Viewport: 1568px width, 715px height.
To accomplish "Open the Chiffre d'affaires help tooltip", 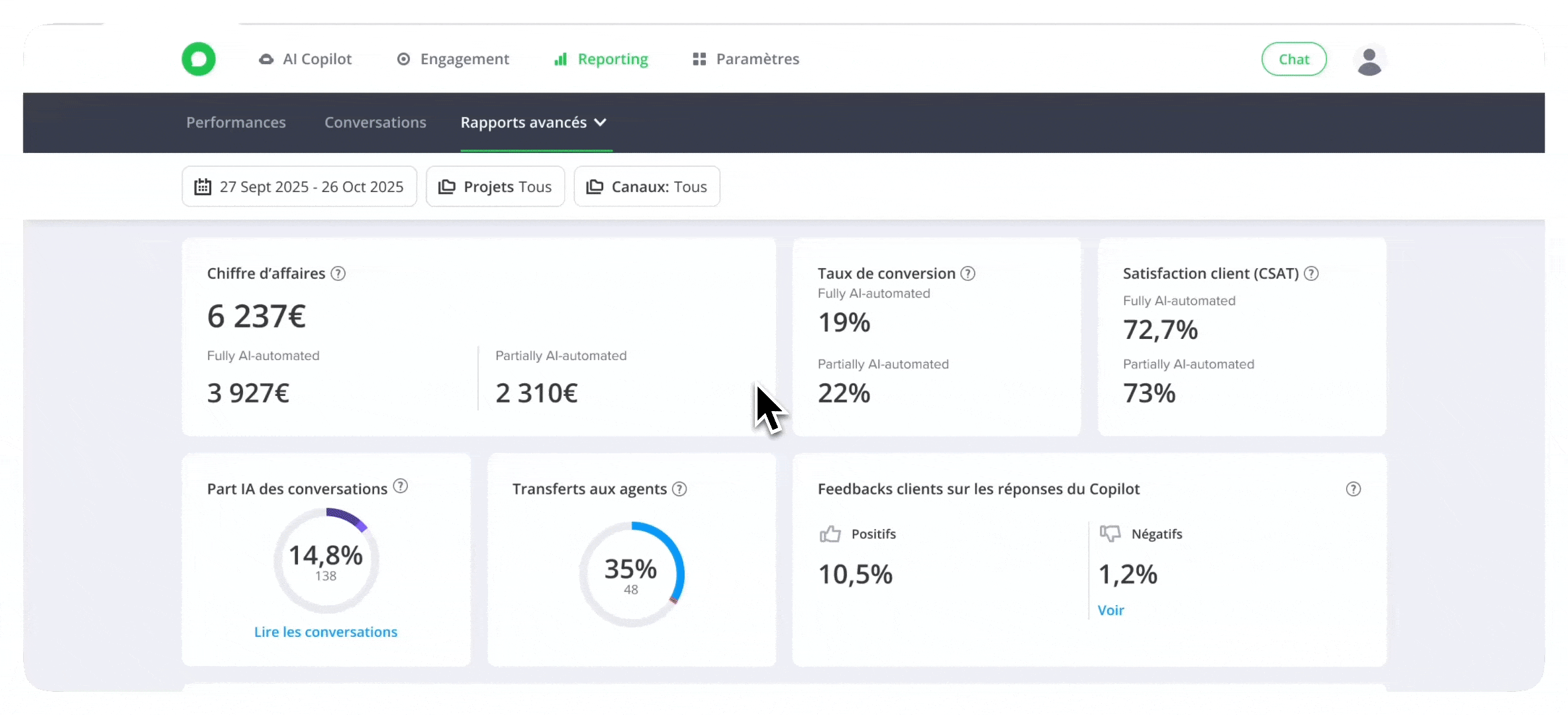I will [338, 273].
